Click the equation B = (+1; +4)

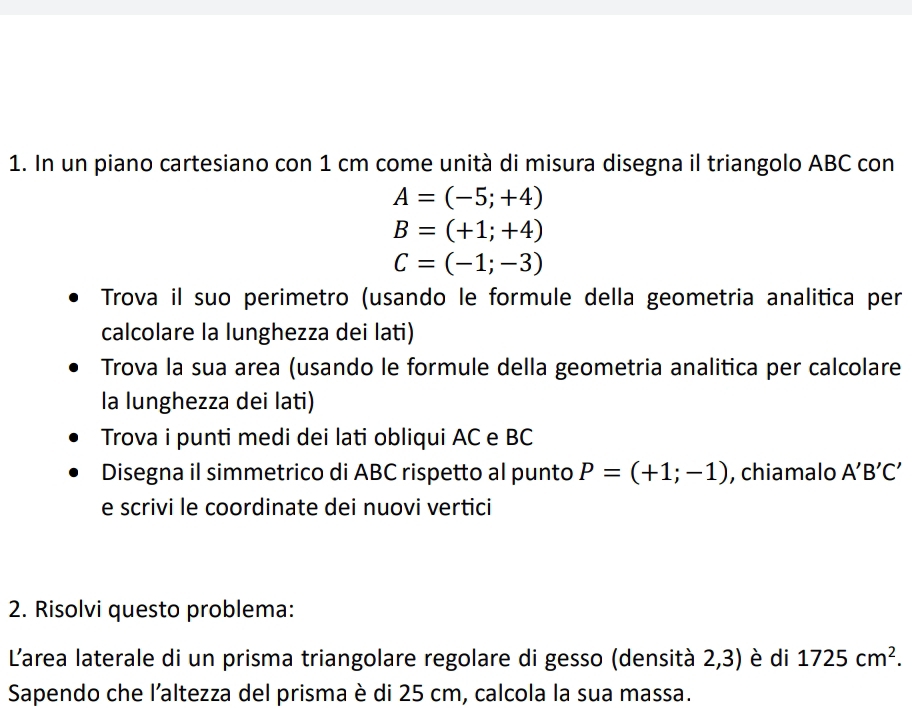469,230
